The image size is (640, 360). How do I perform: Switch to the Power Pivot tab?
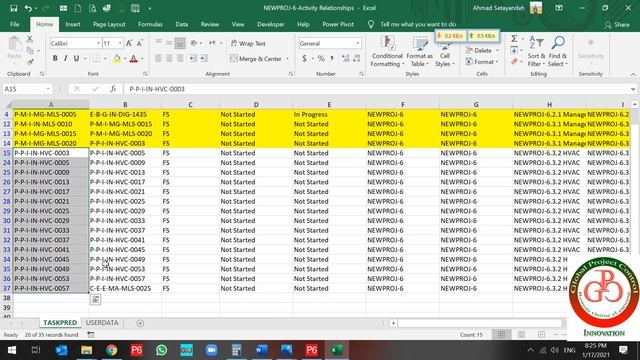[x=338, y=24]
